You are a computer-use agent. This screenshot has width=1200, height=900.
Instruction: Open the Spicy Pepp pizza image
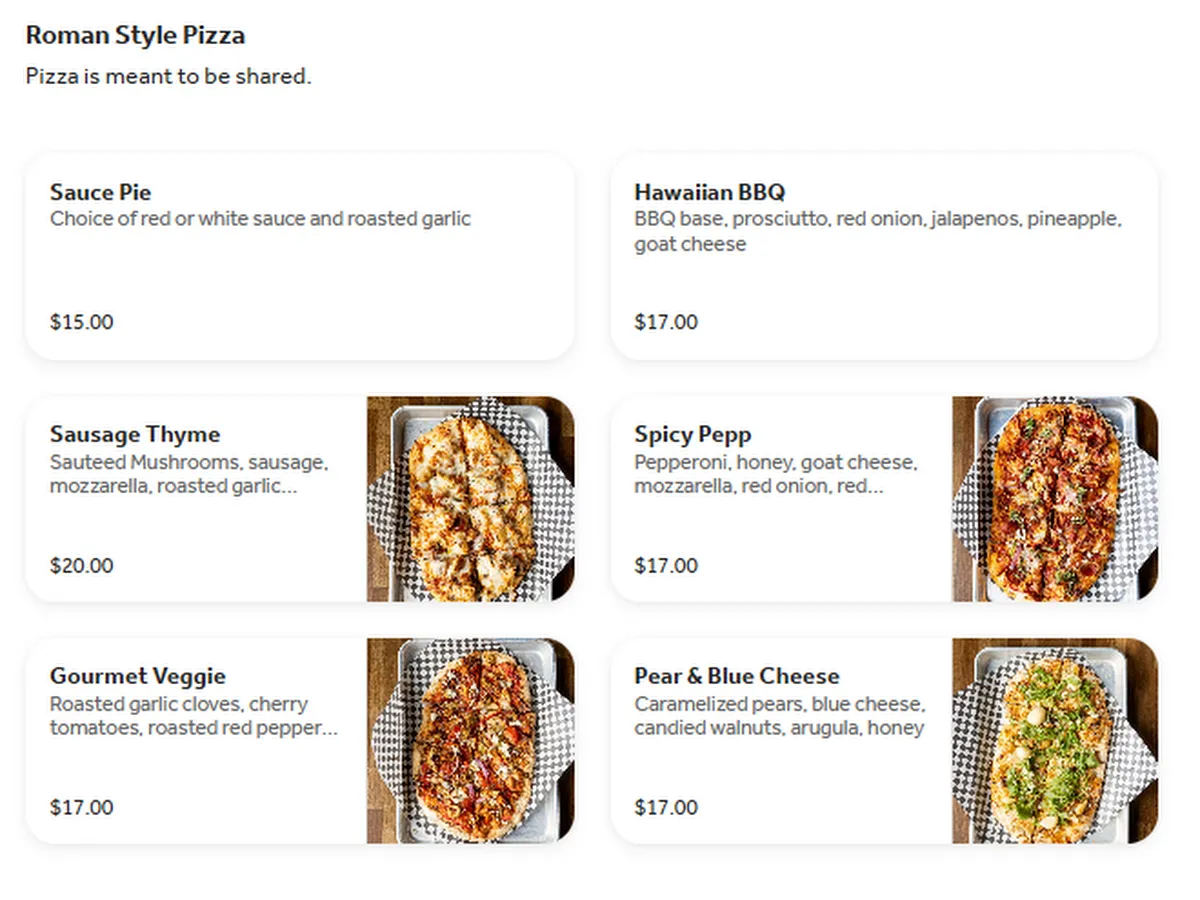pos(1055,499)
